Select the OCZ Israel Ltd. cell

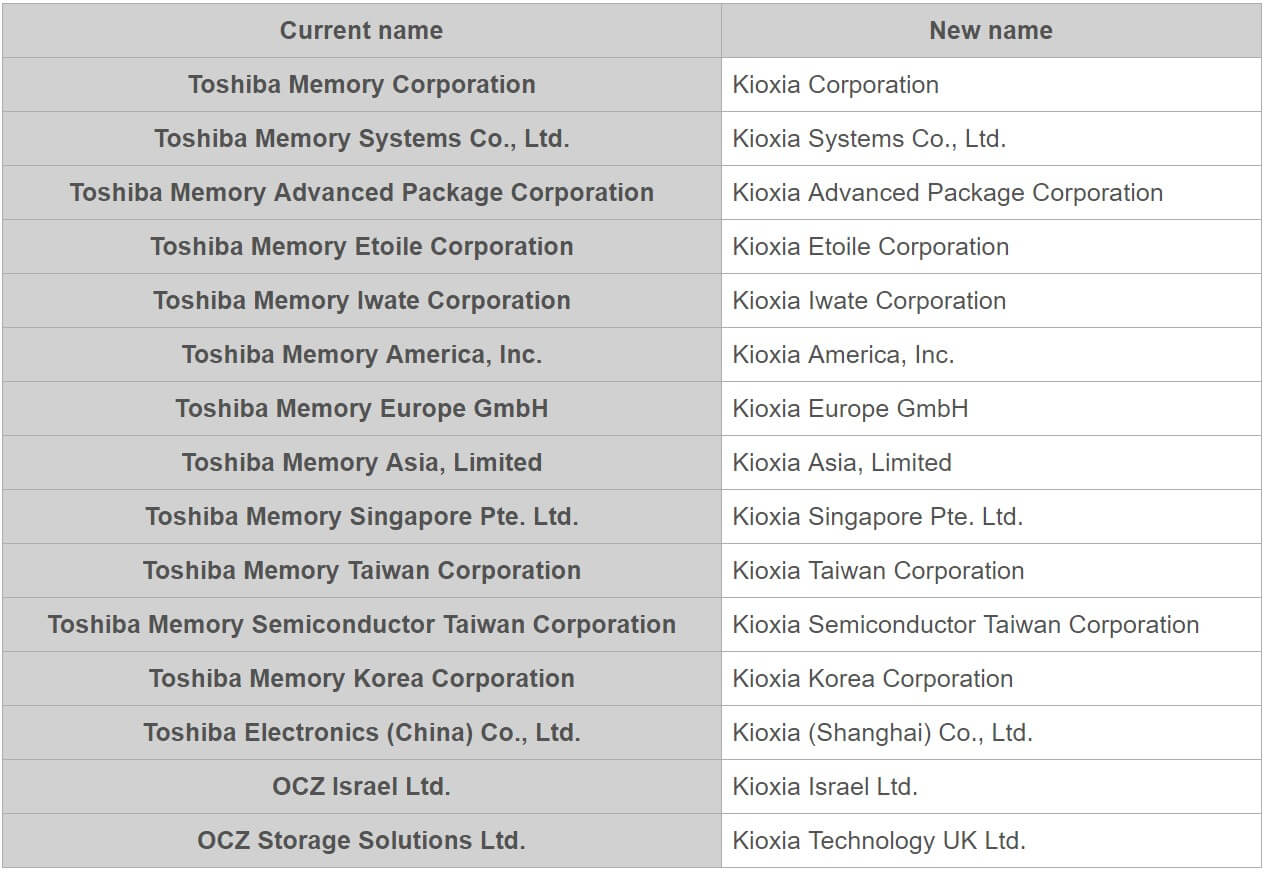coord(361,787)
